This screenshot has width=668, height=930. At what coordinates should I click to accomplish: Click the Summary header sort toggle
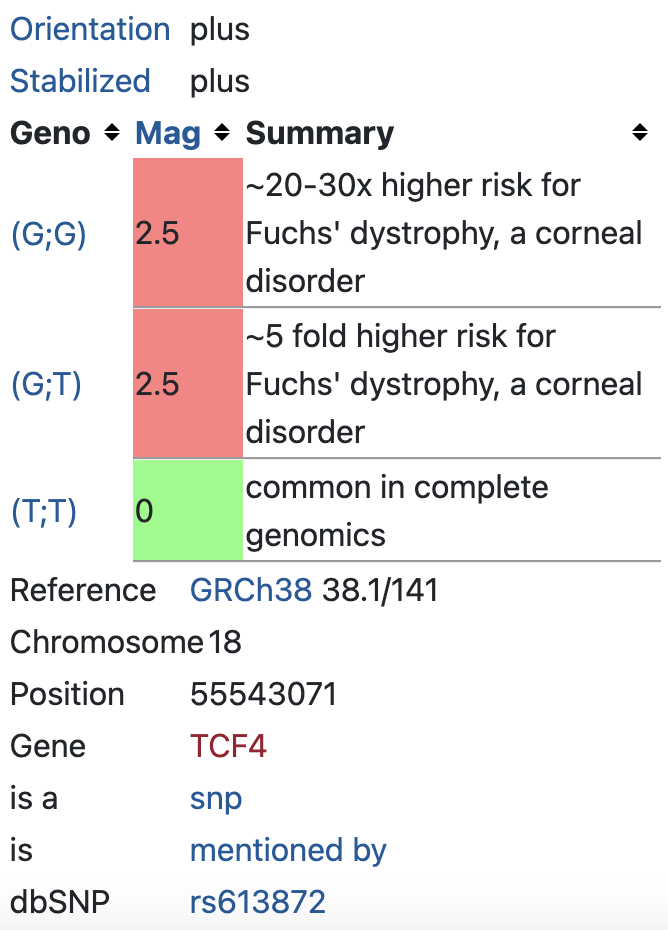[x=641, y=131]
